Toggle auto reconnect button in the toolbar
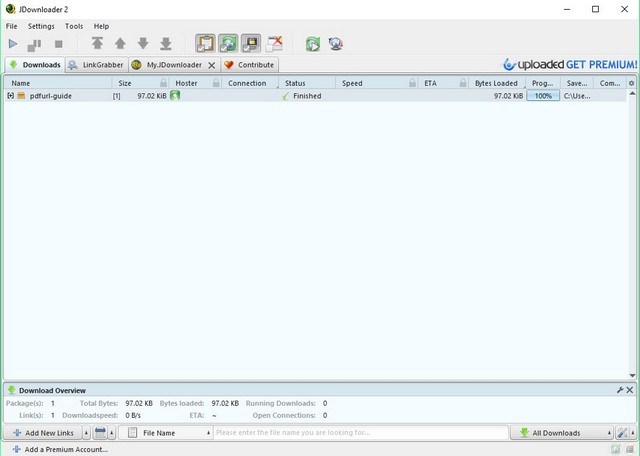Viewport: 640px width, 456px height. [x=228, y=44]
